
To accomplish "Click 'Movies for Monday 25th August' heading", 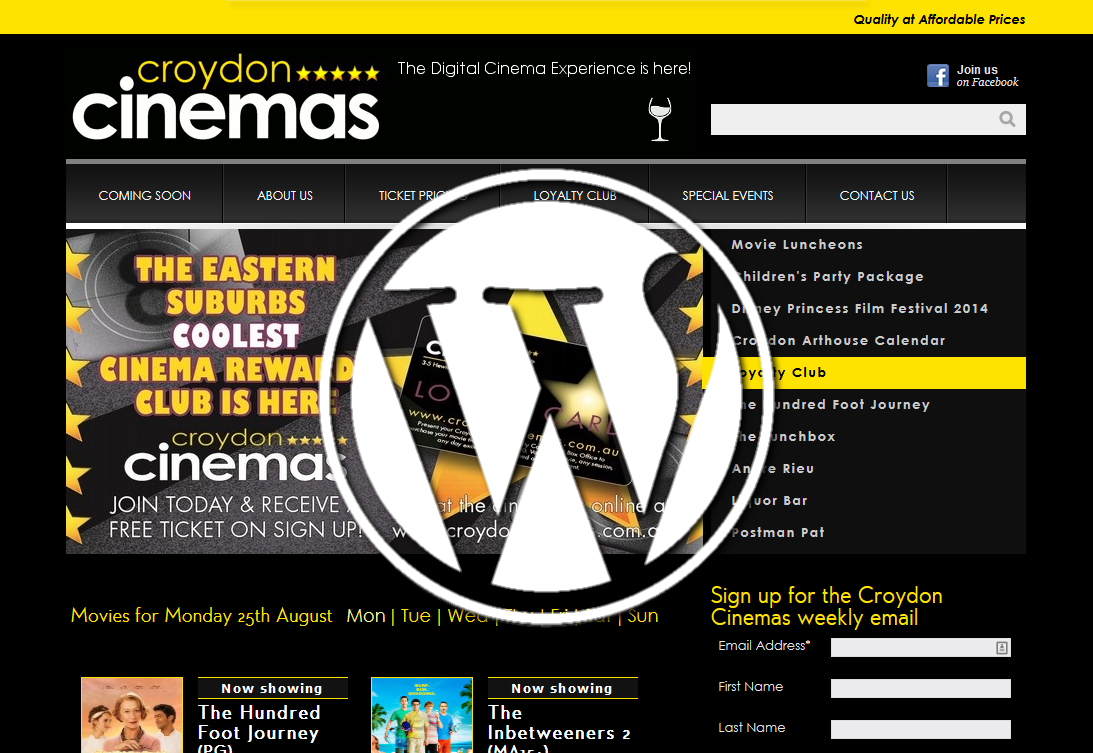I will click(x=201, y=616).
